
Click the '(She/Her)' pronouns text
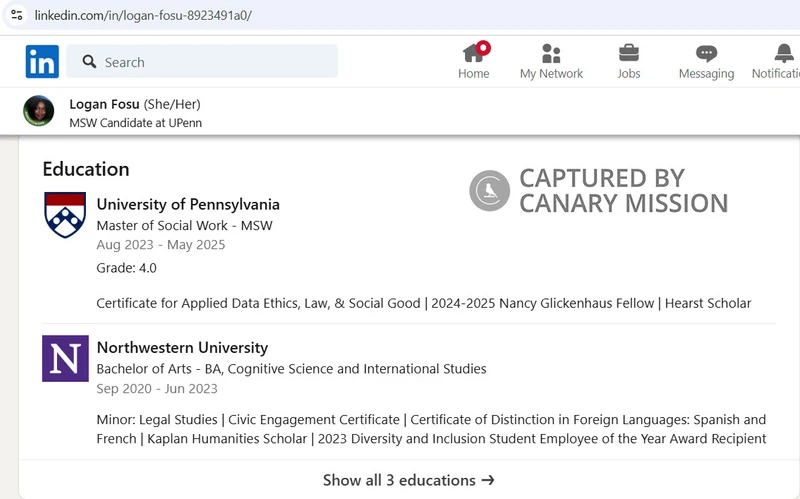(x=172, y=104)
